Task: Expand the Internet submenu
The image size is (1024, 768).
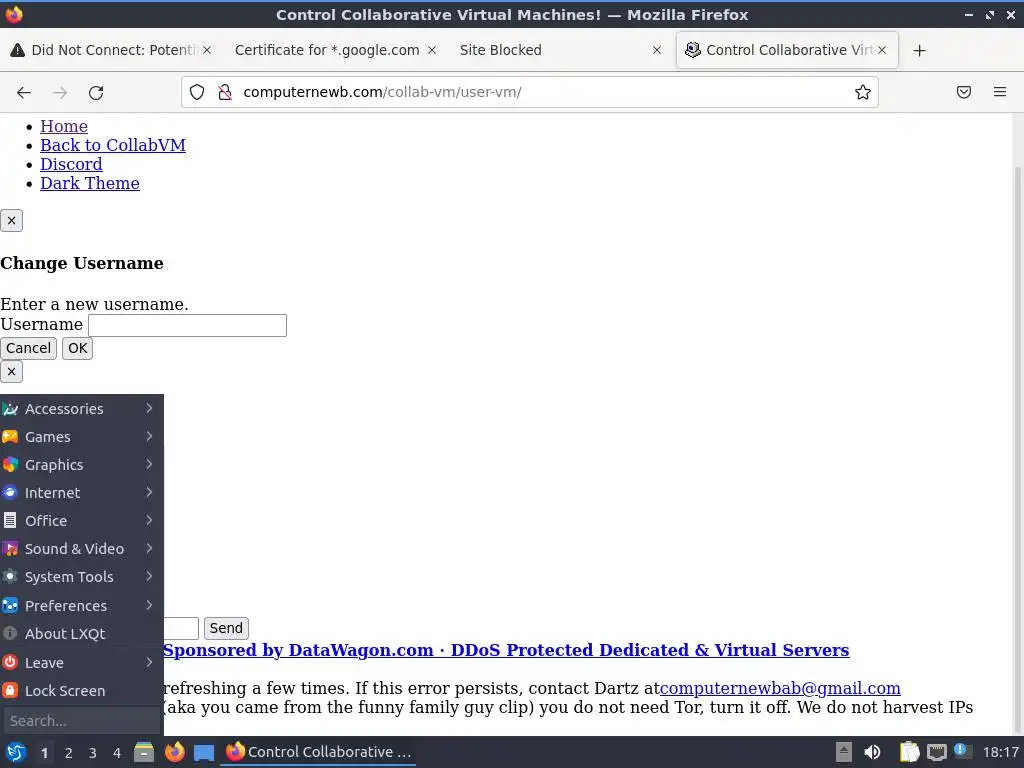Action: pos(82,493)
